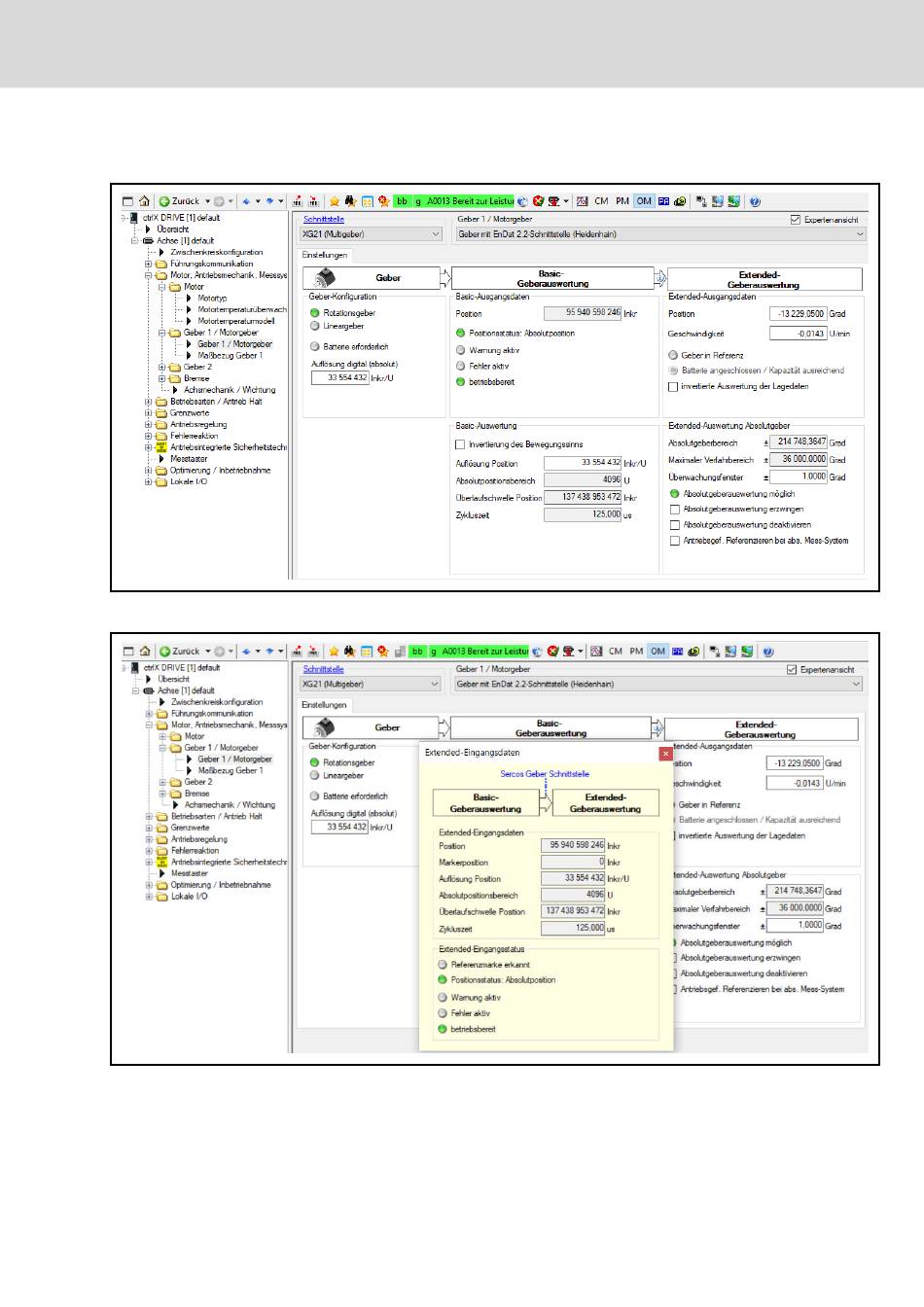Click the Markerposition value field in popup
Viewport: 924px width, 1307px height.
pos(573,862)
